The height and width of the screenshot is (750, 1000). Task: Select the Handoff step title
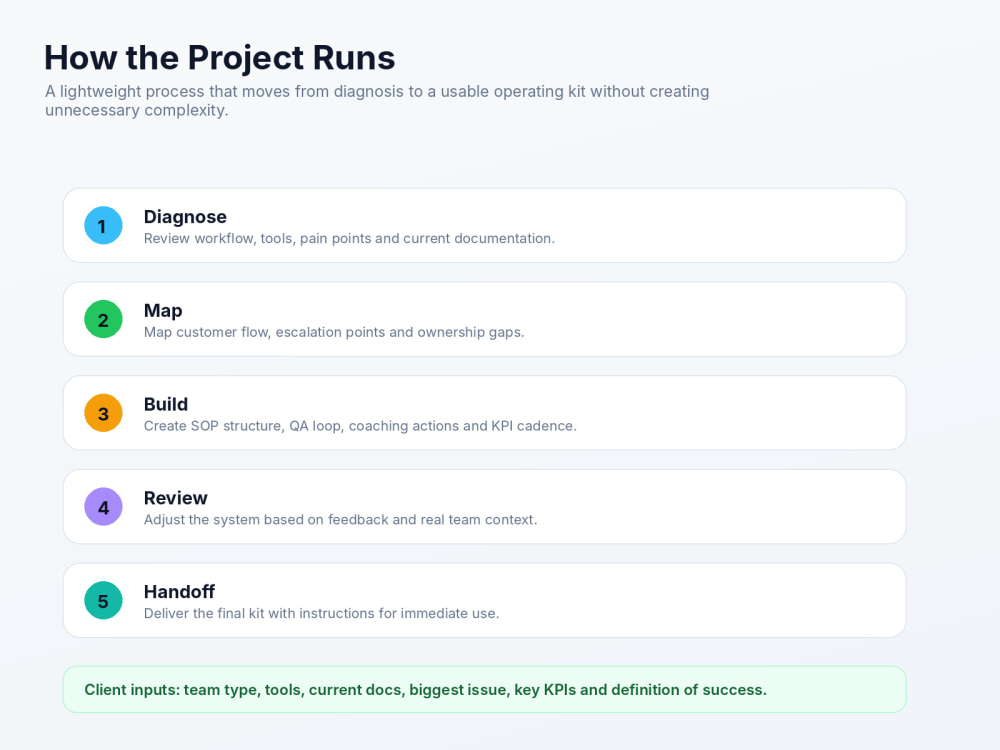point(179,592)
